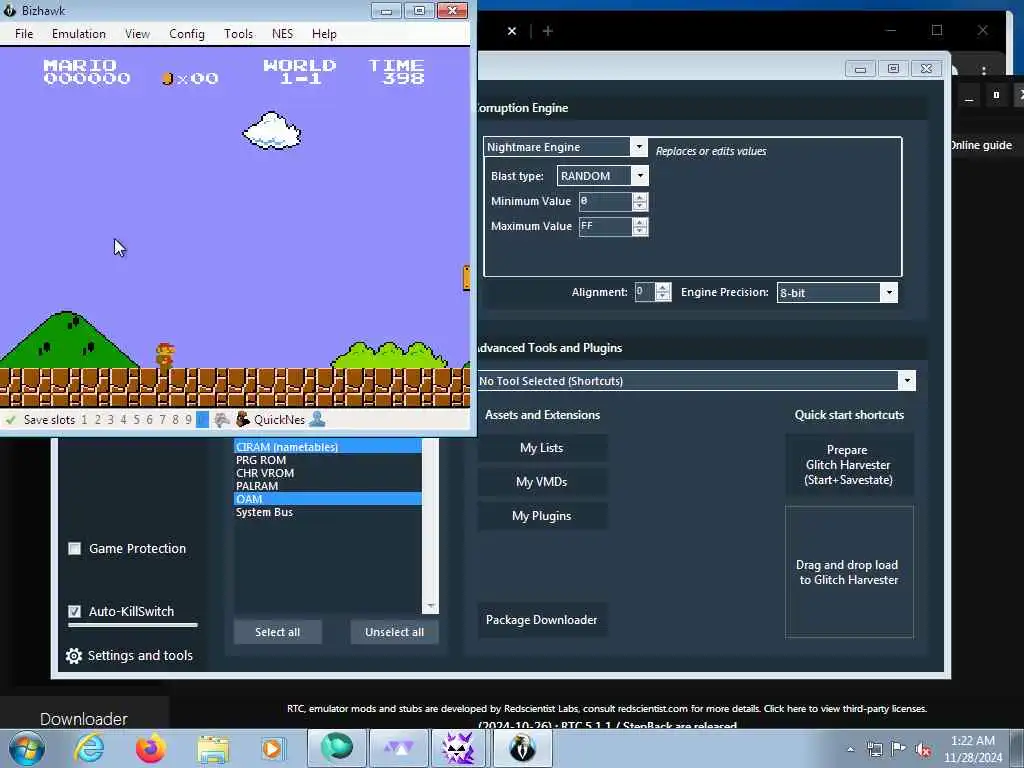Open Firefox from the taskbar
The width and height of the screenshot is (1024, 768).
coord(150,748)
